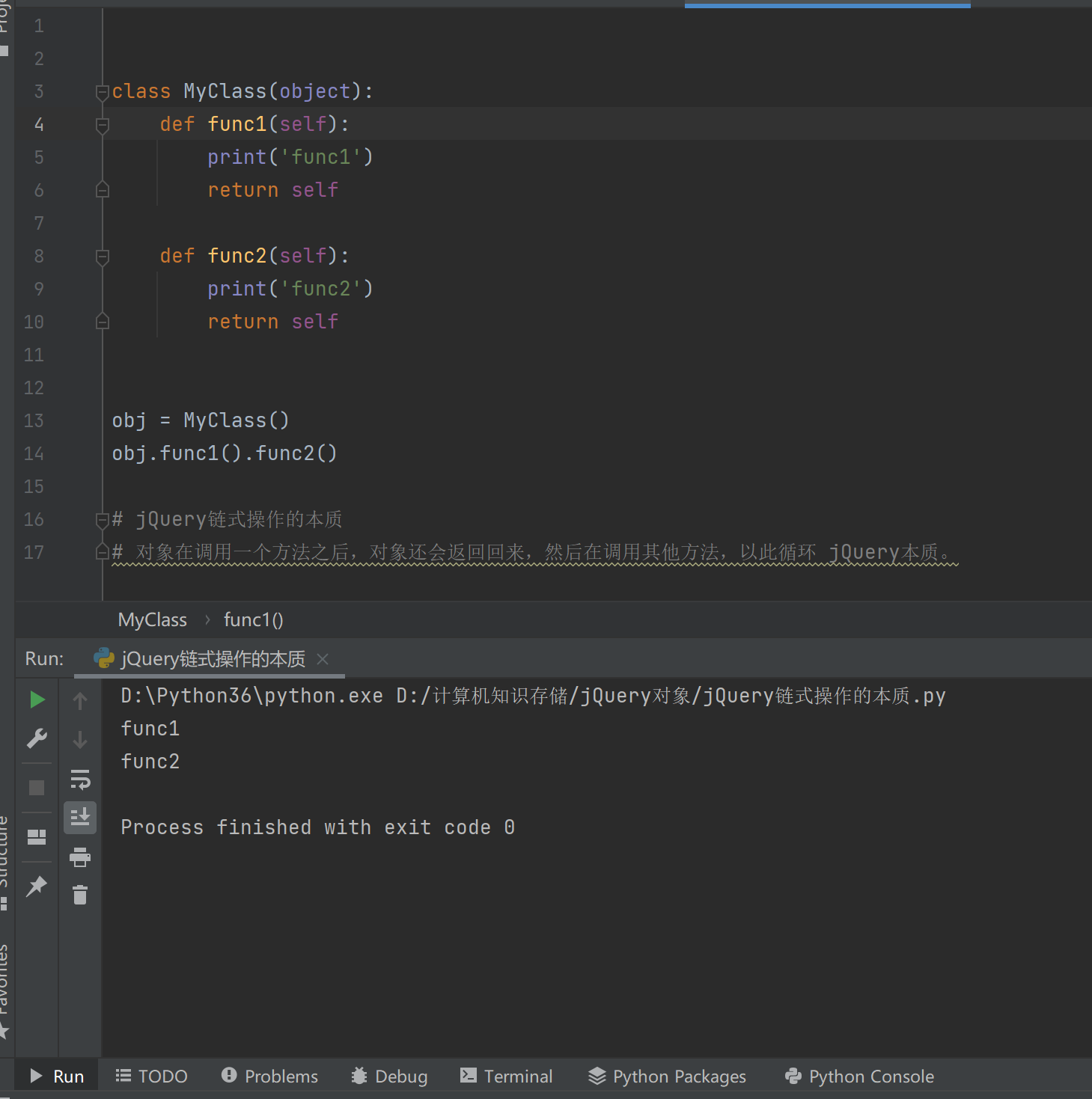1092x1099 pixels.
Task: Collapse the comment block fold at line 16
Action: click(103, 520)
